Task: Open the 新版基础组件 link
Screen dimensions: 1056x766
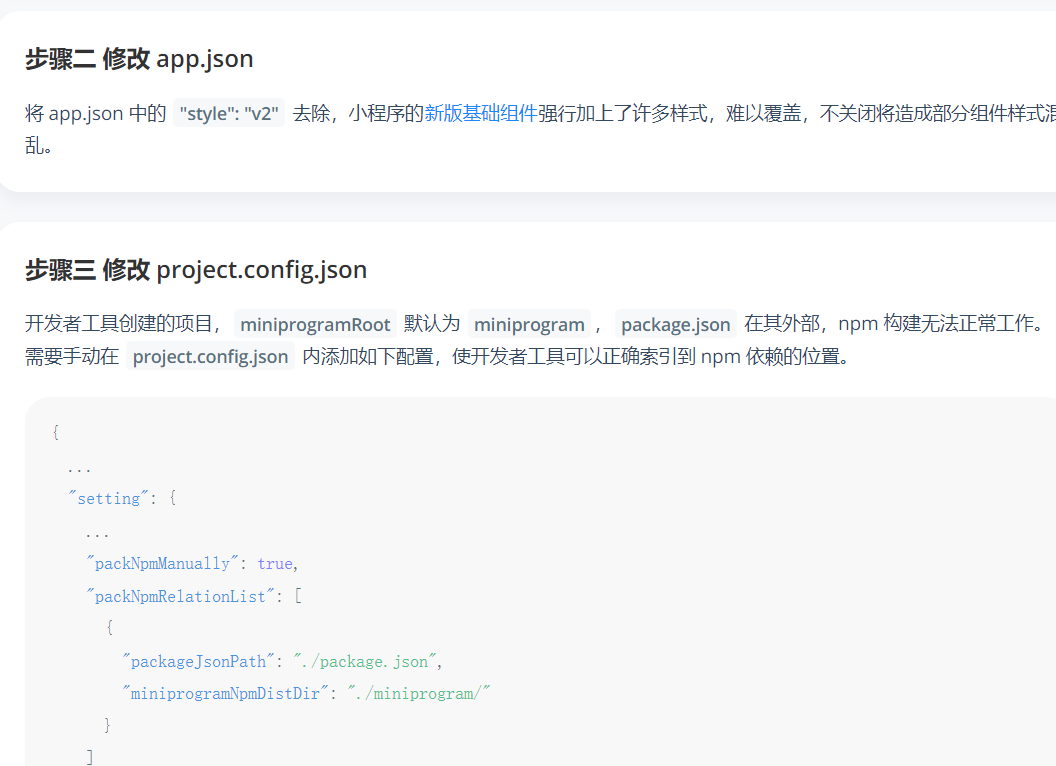Action: click(480, 113)
